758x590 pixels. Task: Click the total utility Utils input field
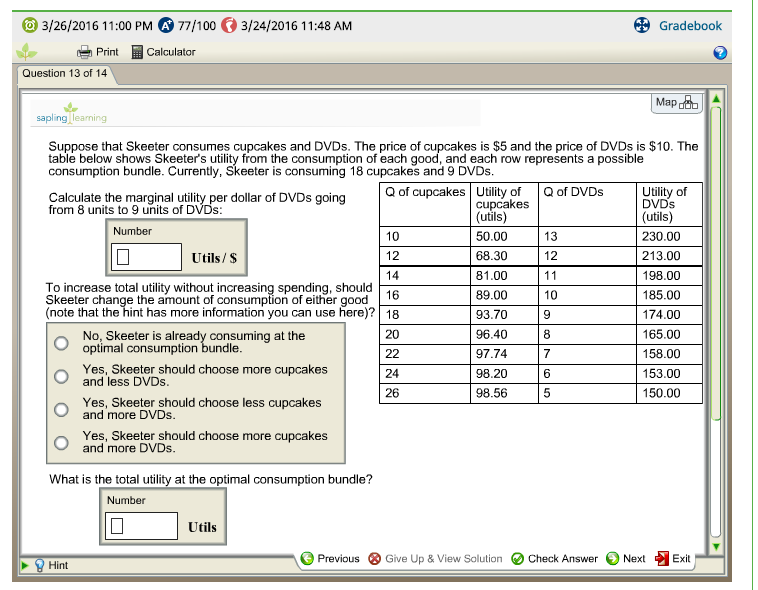[x=142, y=526]
